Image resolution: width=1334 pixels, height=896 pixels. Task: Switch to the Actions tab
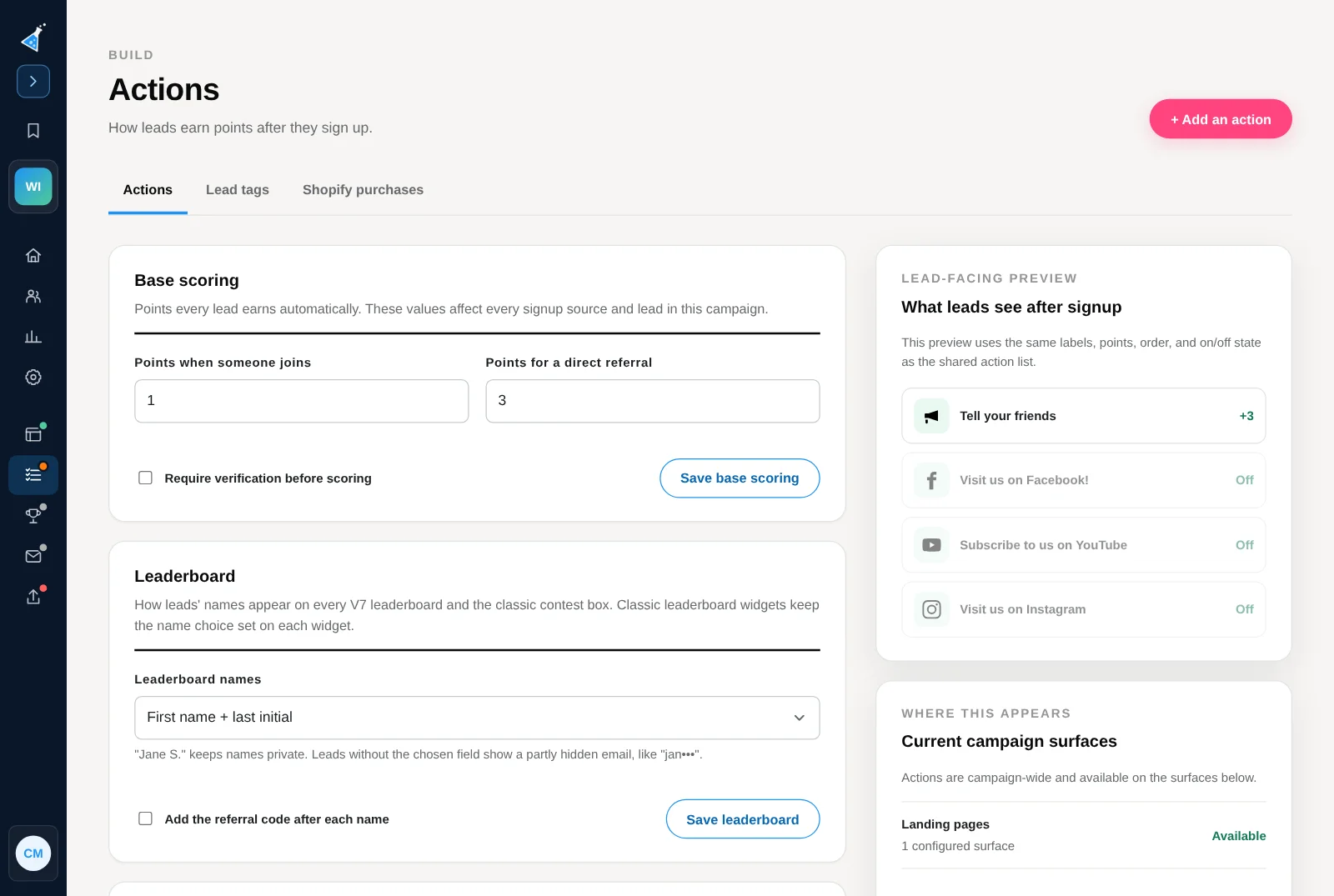(148, 190)
